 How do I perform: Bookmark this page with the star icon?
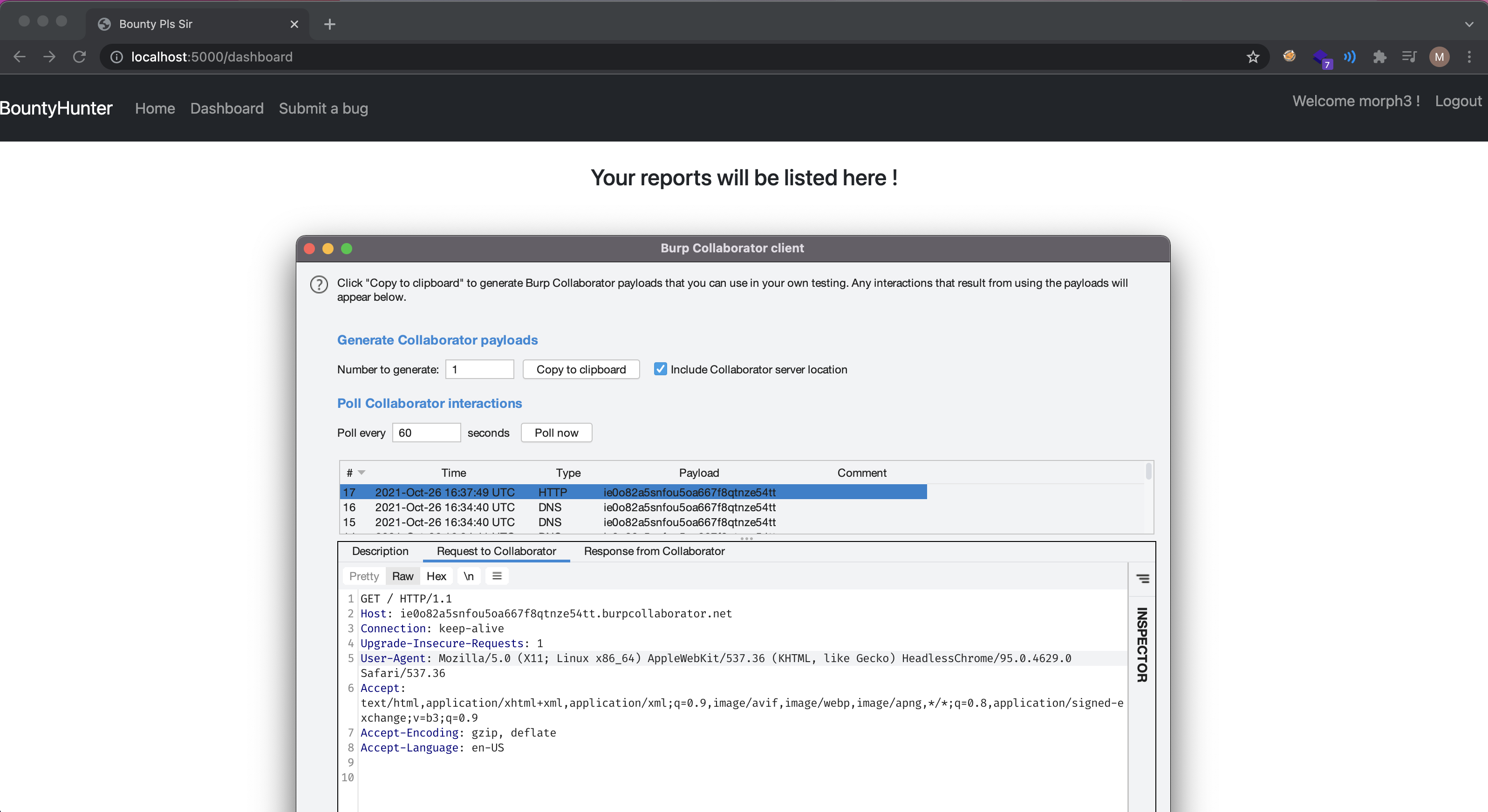click(1252, 56)
